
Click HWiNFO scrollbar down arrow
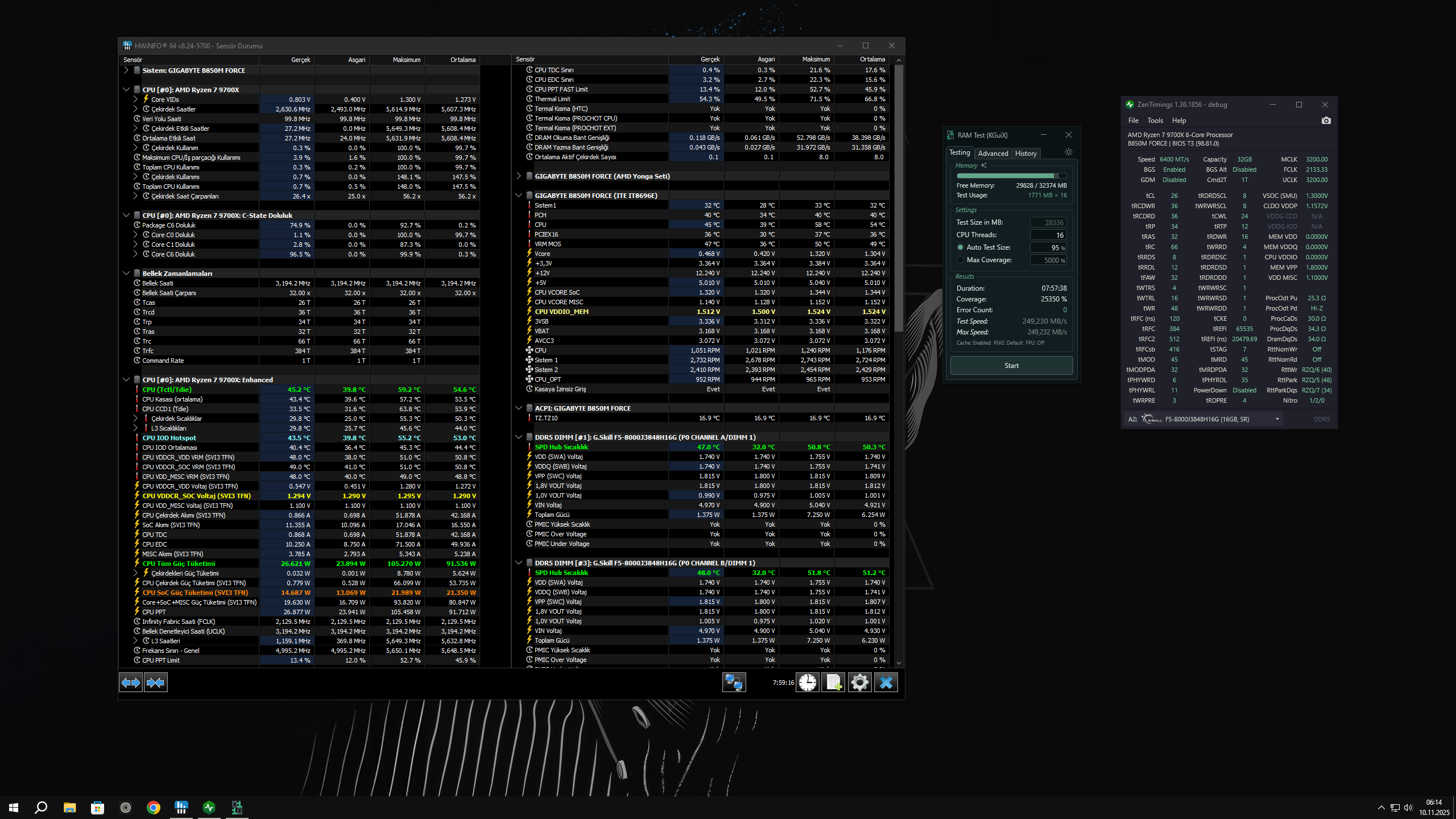coord(899,663)
